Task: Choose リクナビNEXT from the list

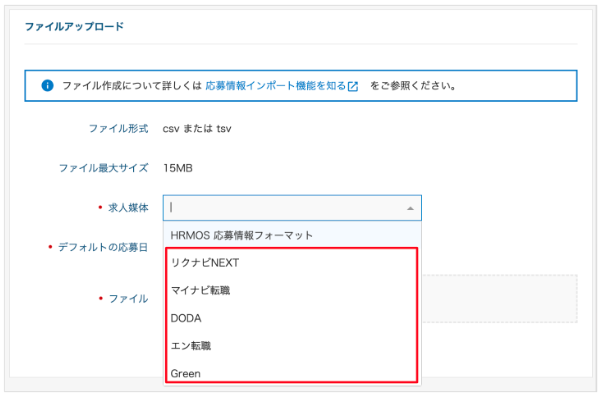Action: point(292,263)
